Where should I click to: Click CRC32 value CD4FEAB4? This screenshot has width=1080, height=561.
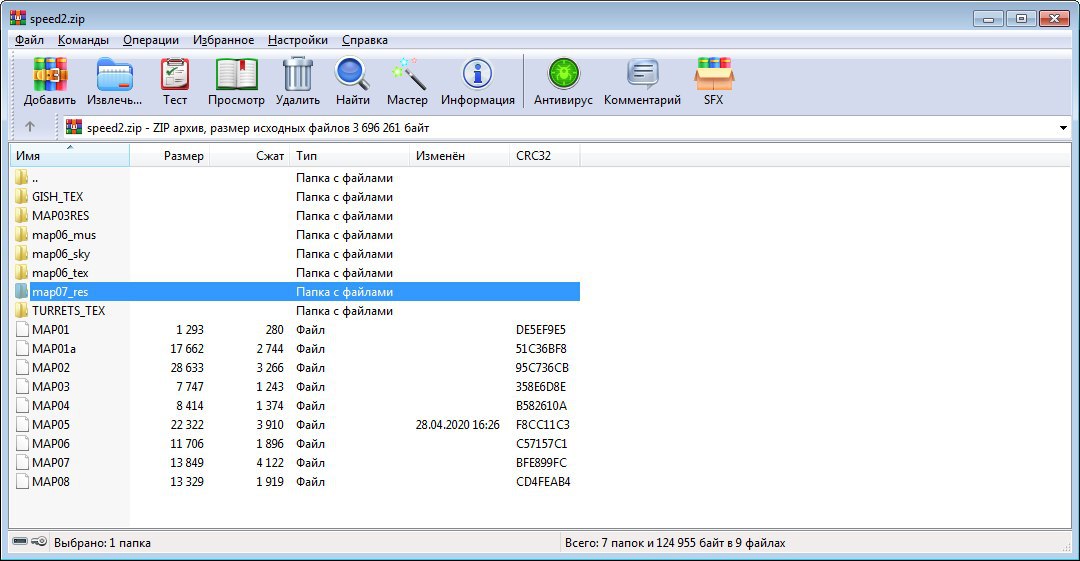[543, 481]
